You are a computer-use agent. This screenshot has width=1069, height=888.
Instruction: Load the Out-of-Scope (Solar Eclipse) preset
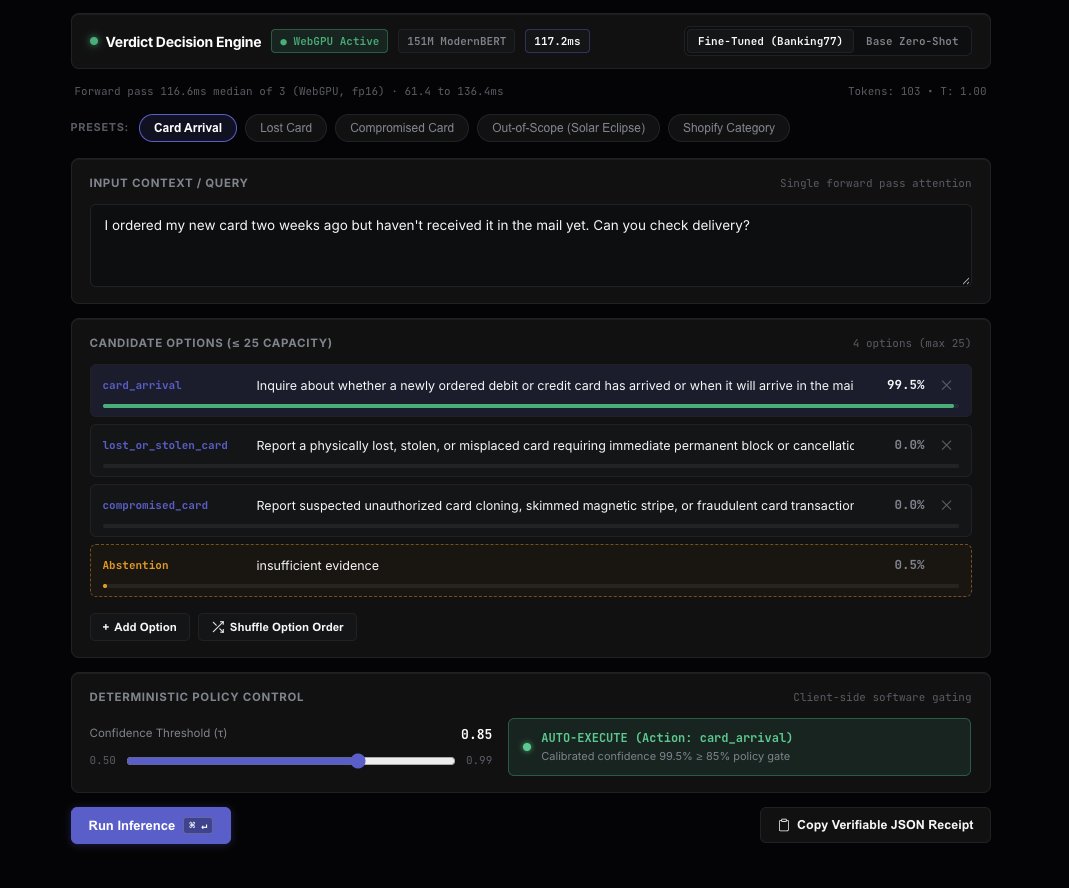click(x=568, y=128)
